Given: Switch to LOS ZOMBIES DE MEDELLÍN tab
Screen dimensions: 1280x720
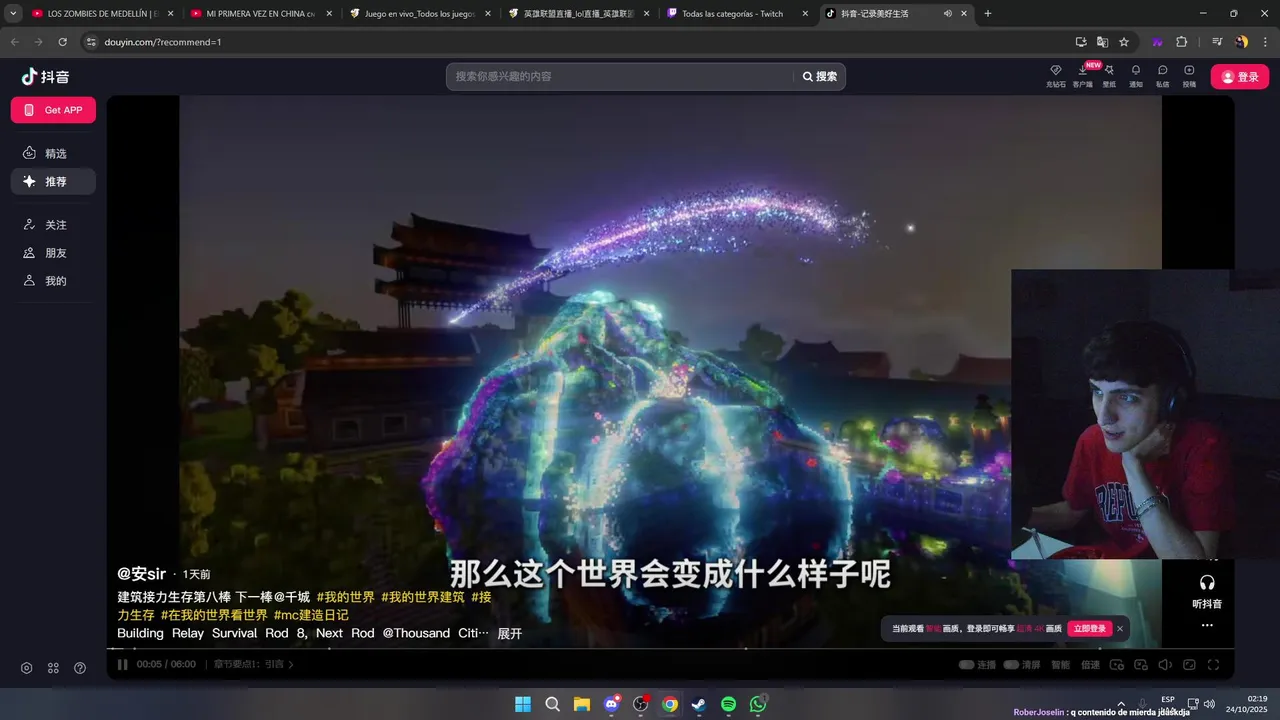Looking at the screenshot, I should [104, 14].
